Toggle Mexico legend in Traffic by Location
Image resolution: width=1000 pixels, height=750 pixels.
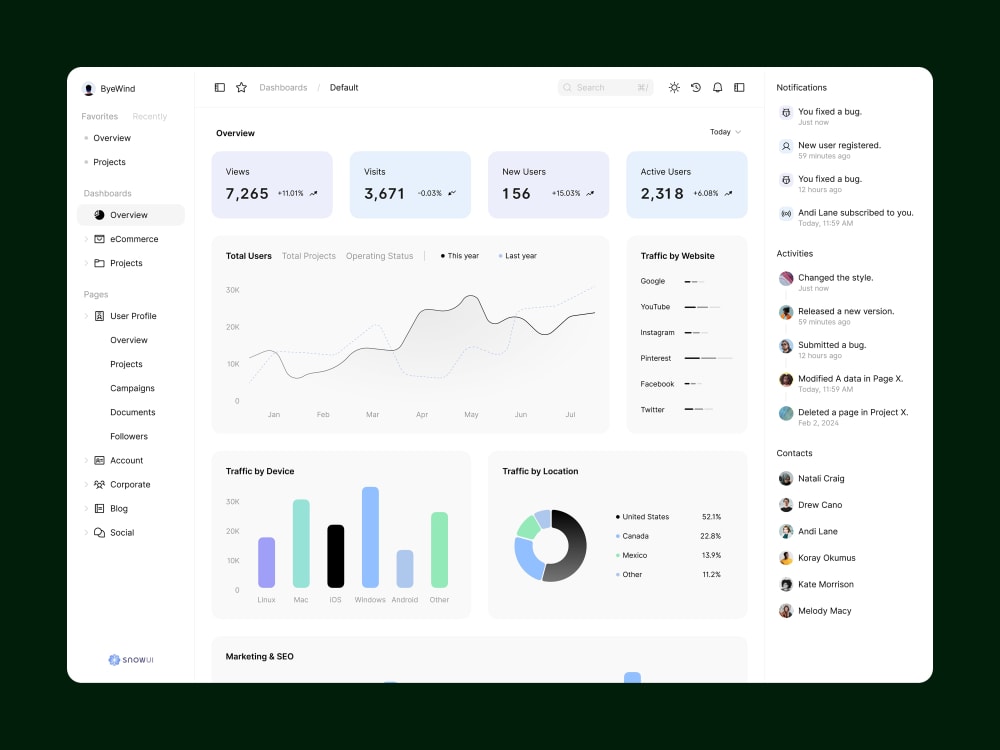631,555
